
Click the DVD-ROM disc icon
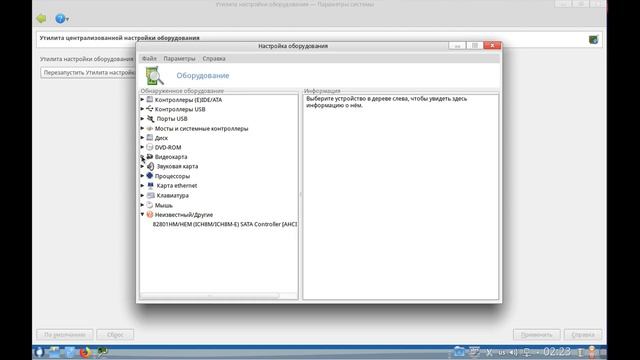[x=150, y=147]
